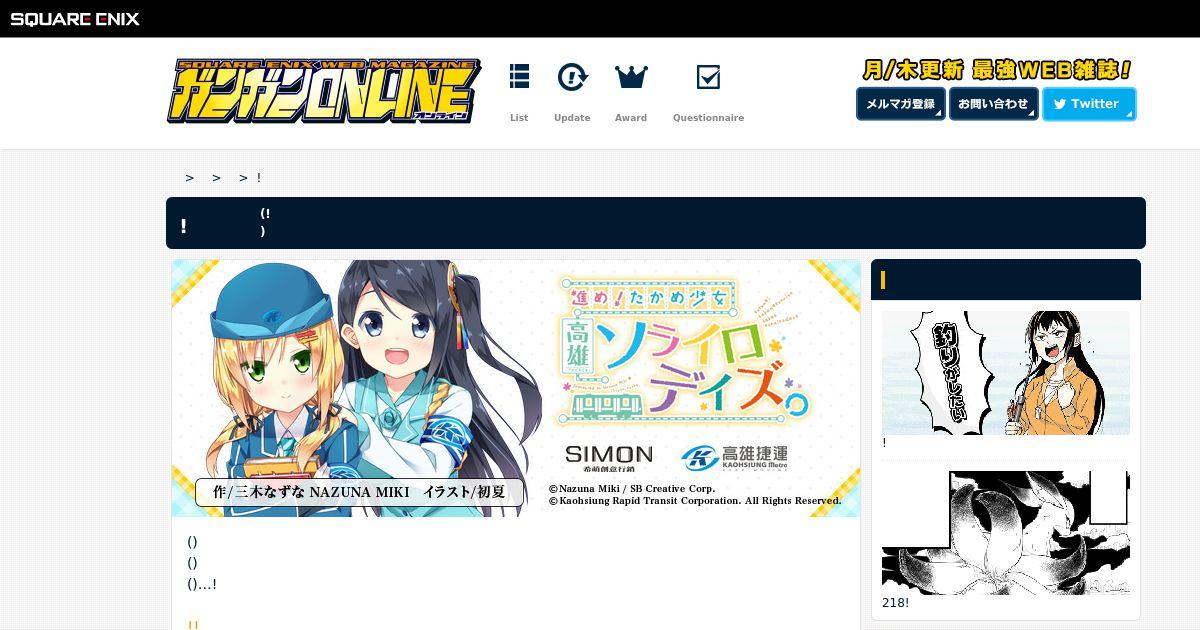Click the メルマガ登録 button

coord(900,104)
